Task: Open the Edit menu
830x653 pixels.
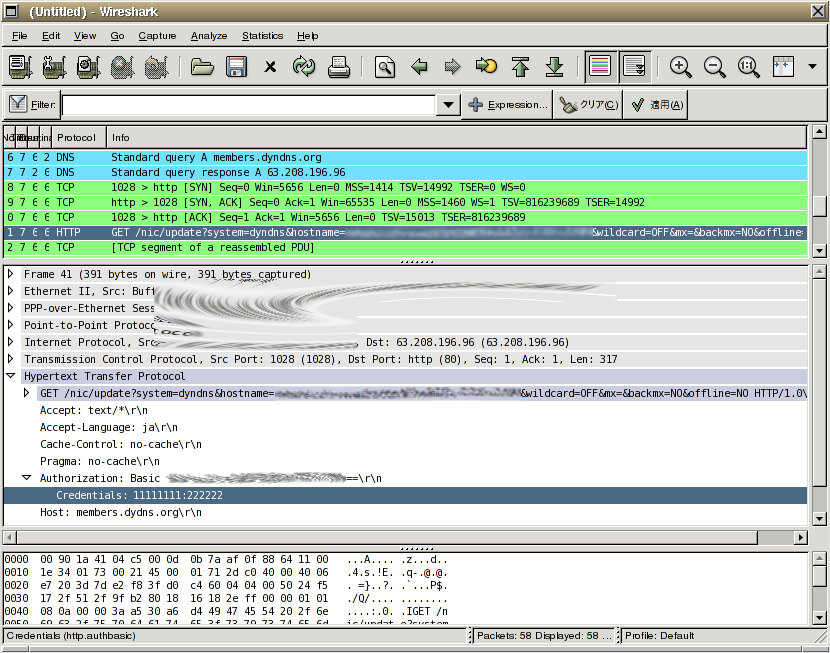Action: tap(51, 35)
